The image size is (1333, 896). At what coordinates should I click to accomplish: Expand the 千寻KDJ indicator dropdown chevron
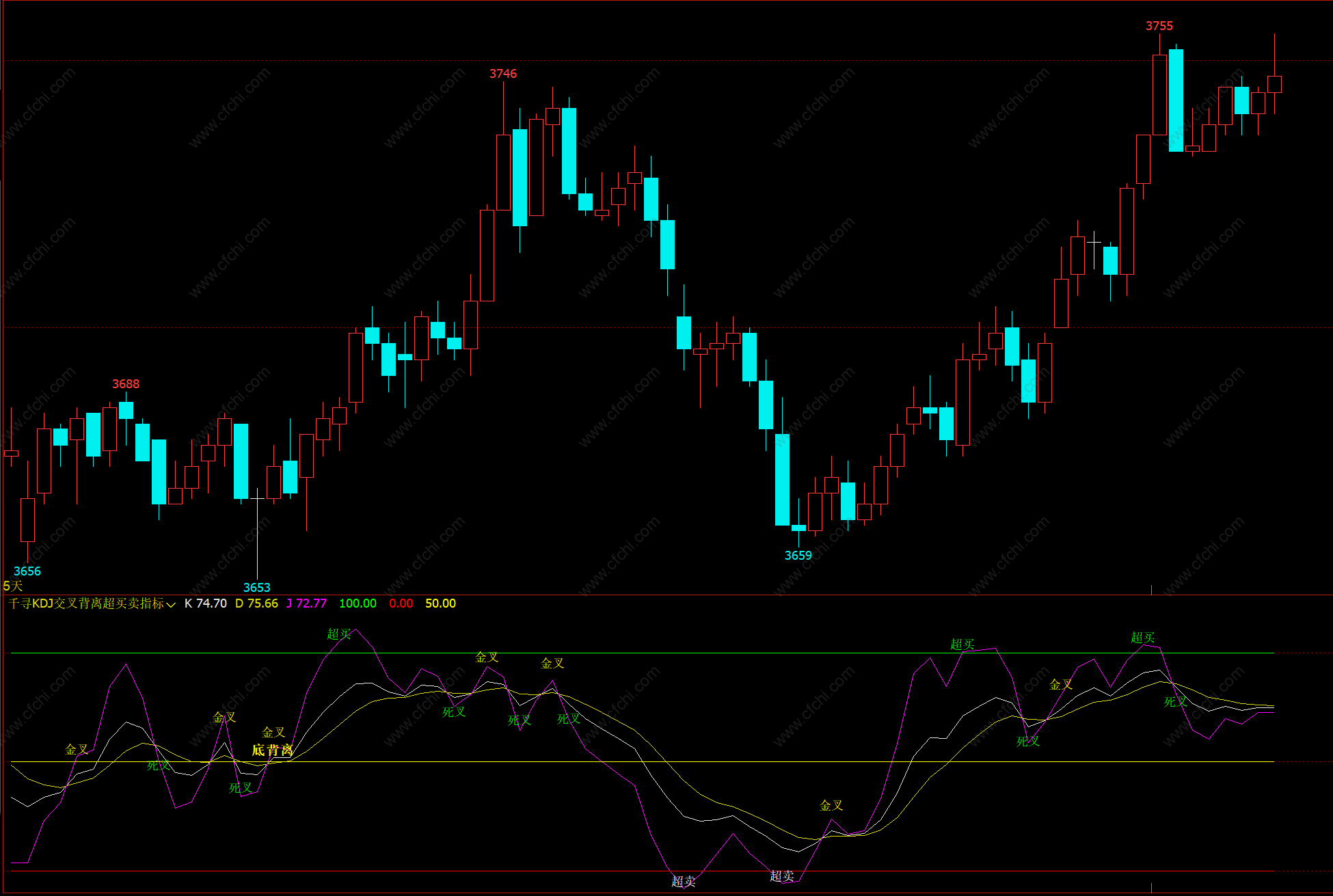(171, 604)
